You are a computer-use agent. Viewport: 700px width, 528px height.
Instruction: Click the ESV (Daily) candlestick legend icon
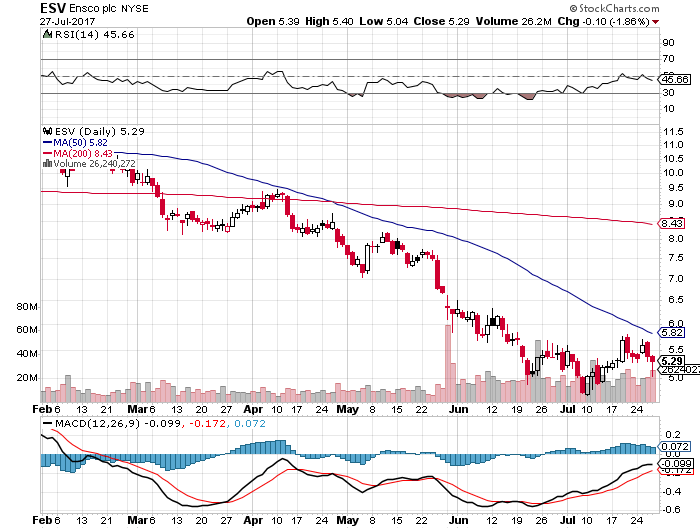pyautogui.click(x=46, y=130)
